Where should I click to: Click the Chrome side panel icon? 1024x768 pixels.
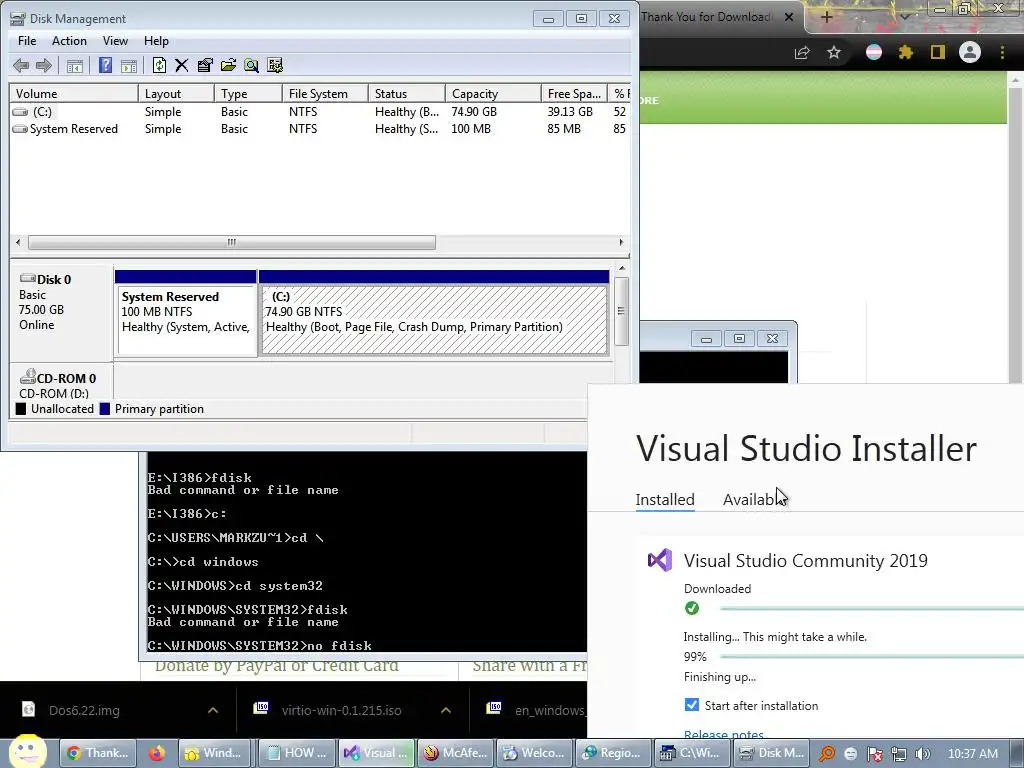pos(938,52)
